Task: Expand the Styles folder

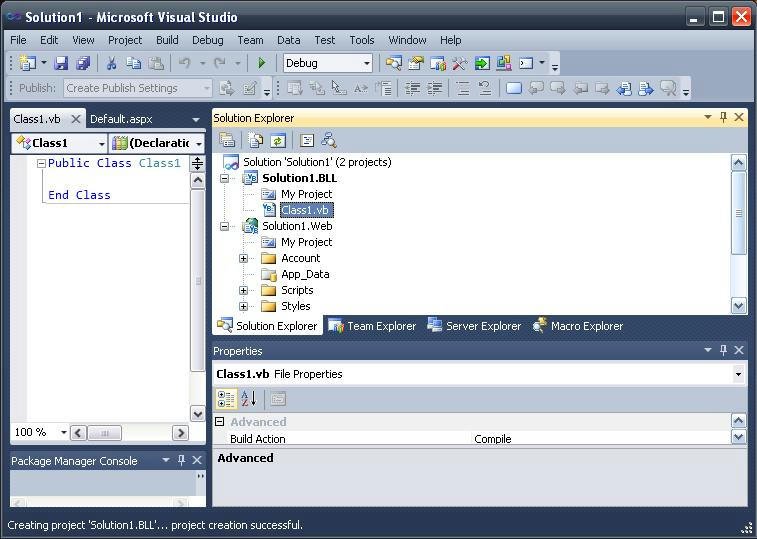Action: pyautogui.click(x=243, y=306)
